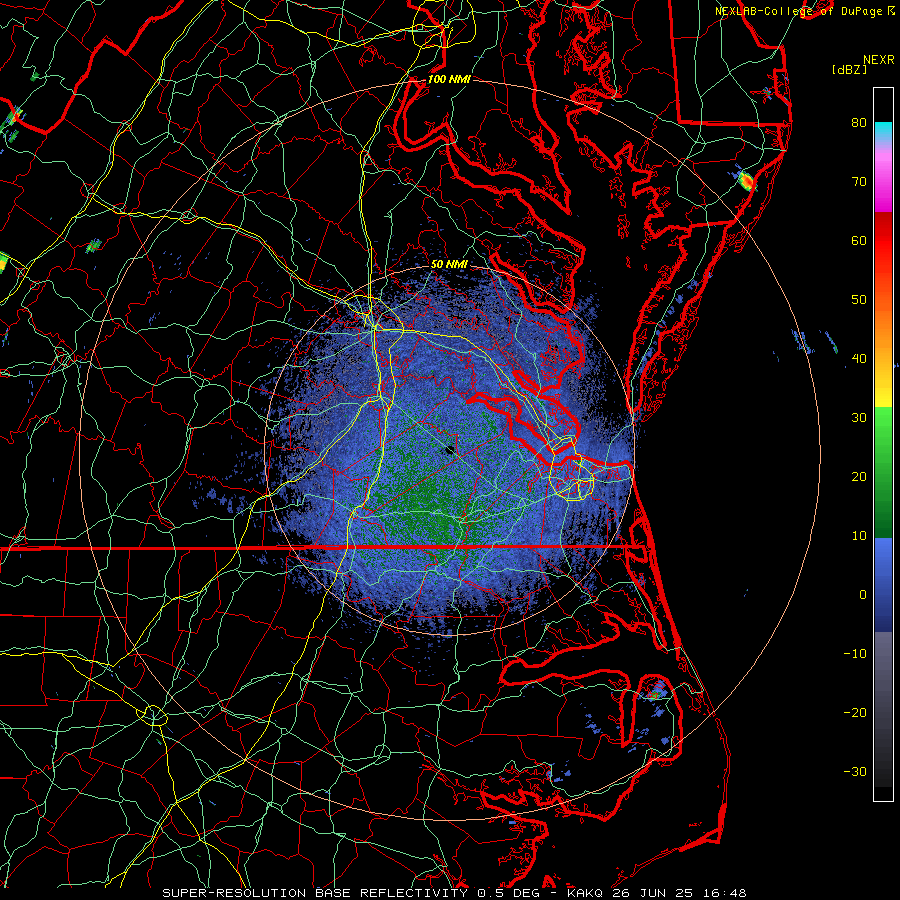Pick the green segment of the color bar
This screenshot has height=900, width=900.
[883, 472]
